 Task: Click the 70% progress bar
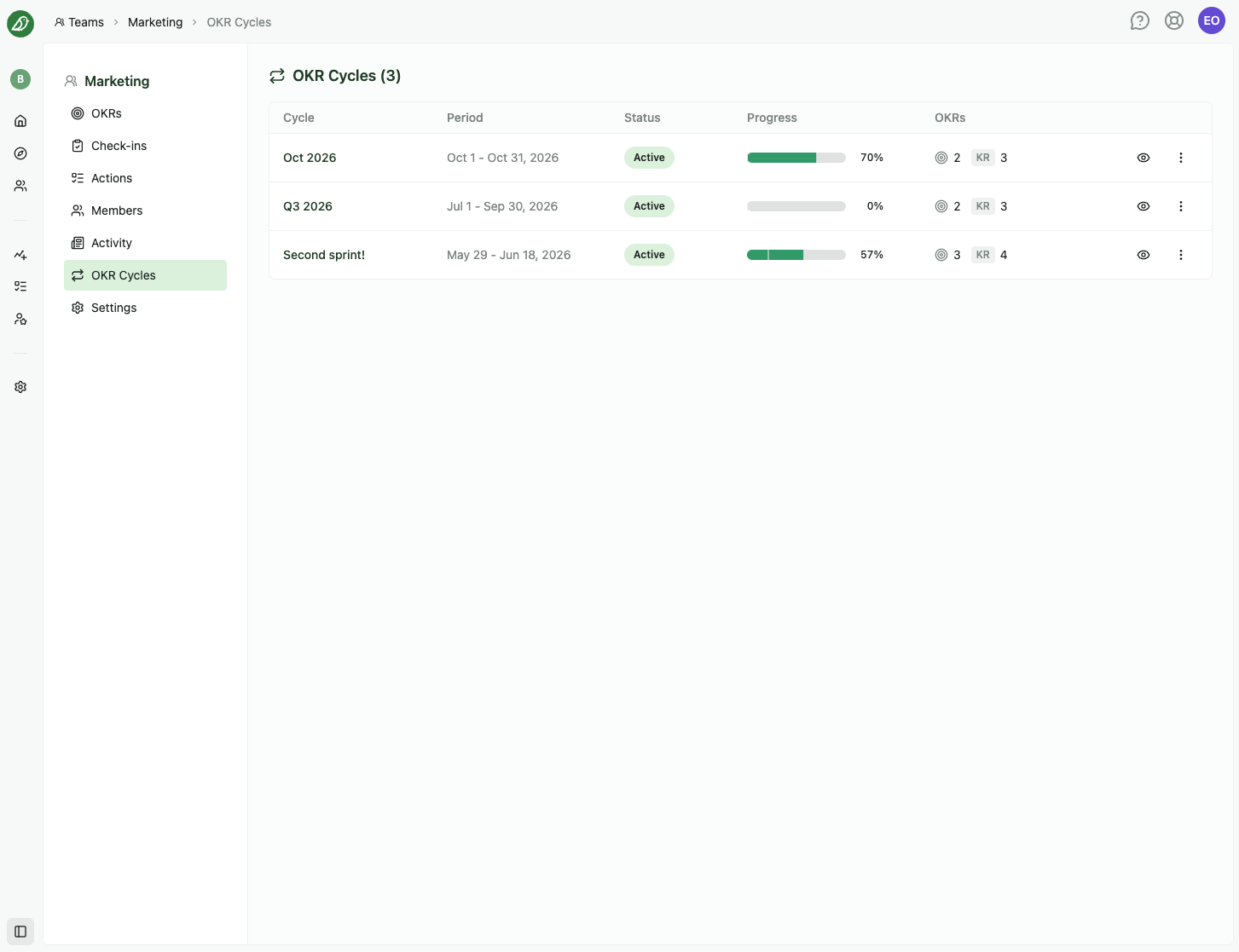pyautogui.click(x=796, y=158)
